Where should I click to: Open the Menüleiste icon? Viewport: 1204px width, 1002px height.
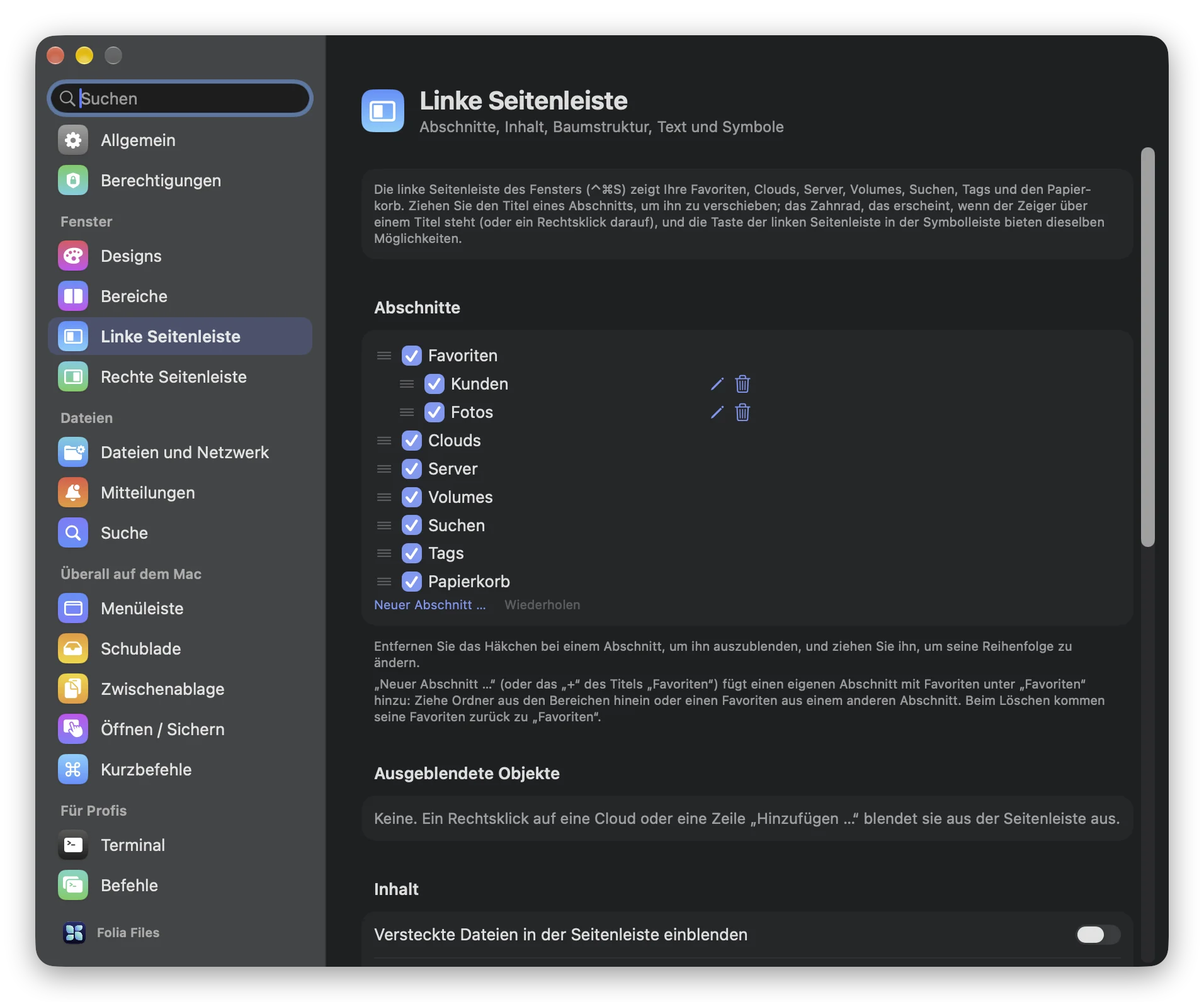[x=73, y=609]
